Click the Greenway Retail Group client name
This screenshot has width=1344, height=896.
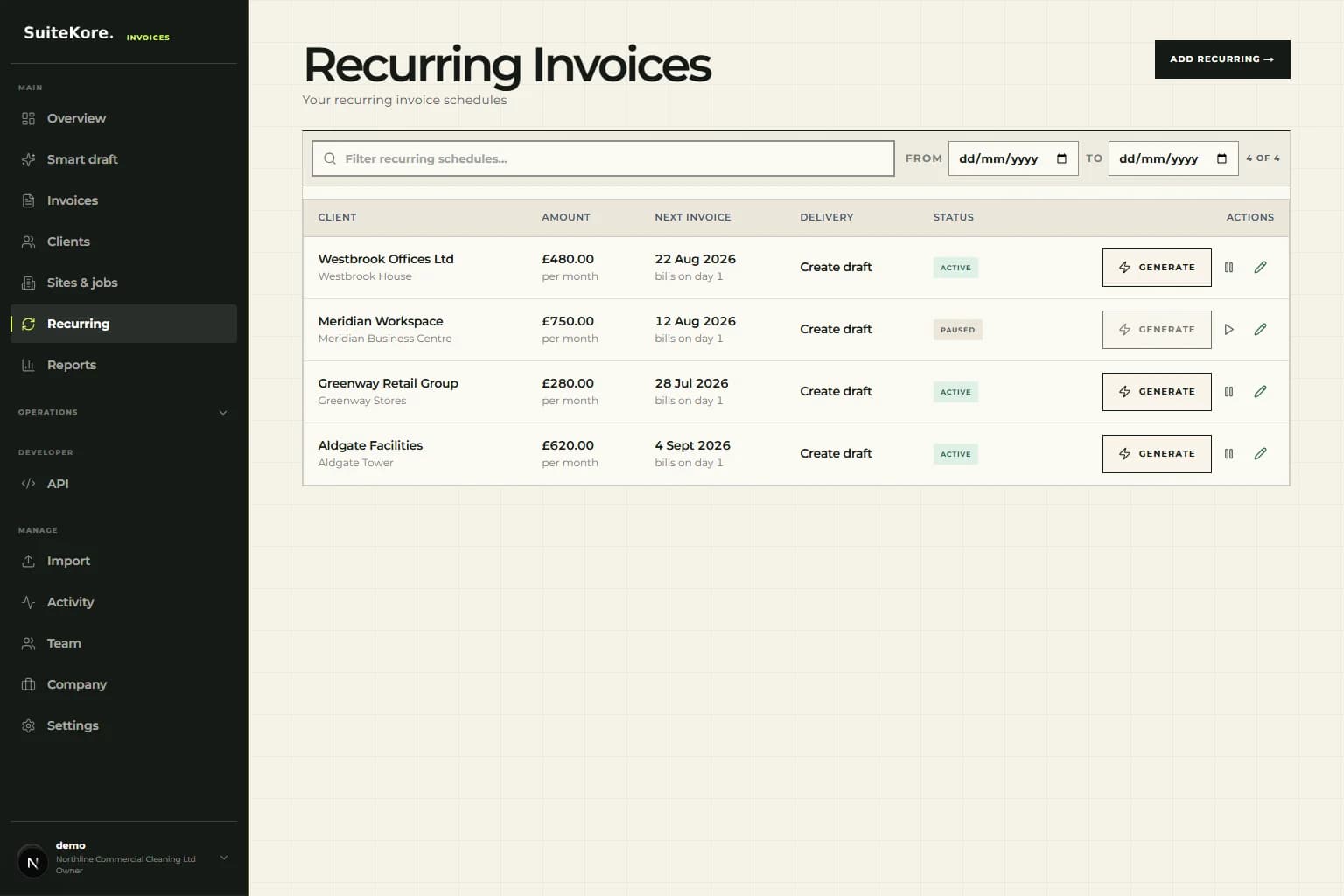pos(388,383)
